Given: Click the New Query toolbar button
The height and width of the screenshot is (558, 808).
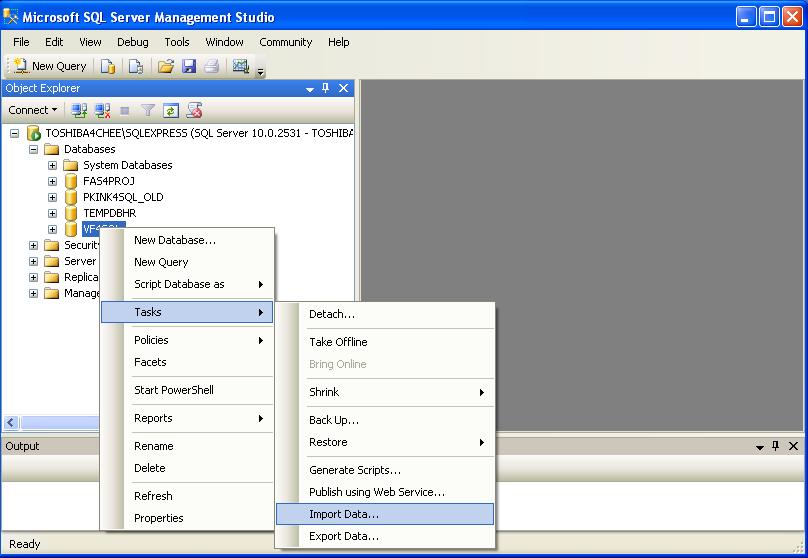Looking at the screenshot, I should click(x=49, y=66).
